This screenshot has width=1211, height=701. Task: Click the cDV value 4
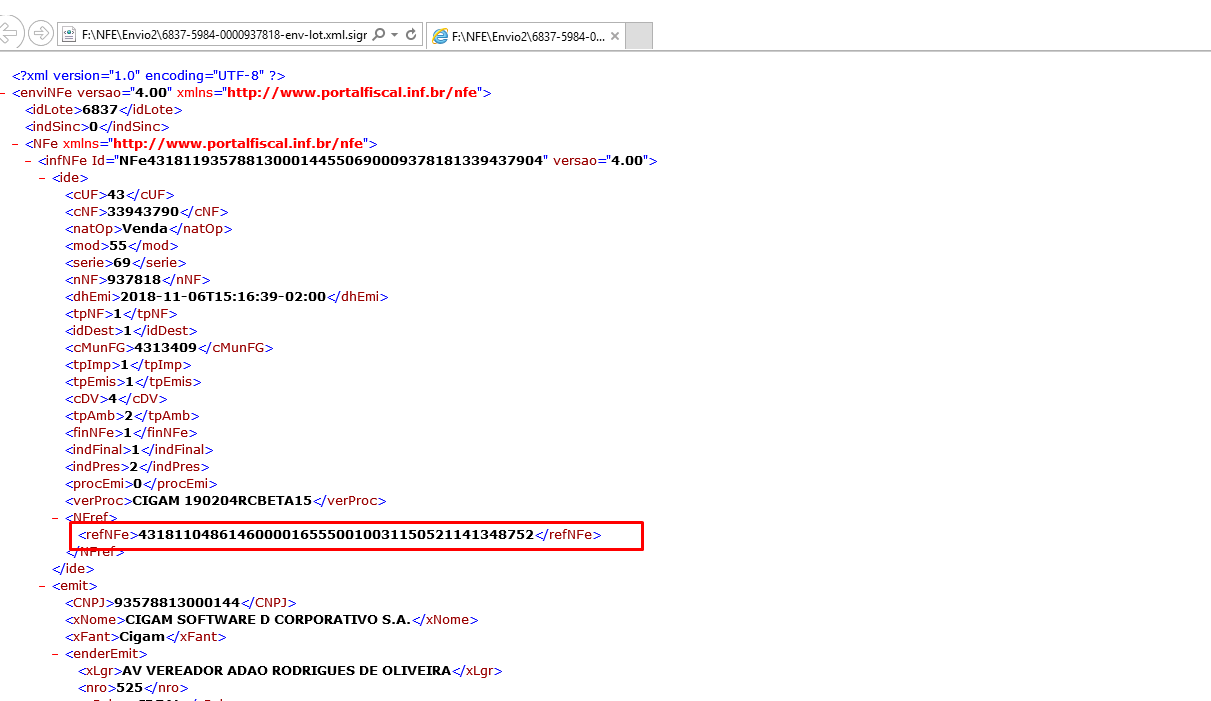coord(113,399)
